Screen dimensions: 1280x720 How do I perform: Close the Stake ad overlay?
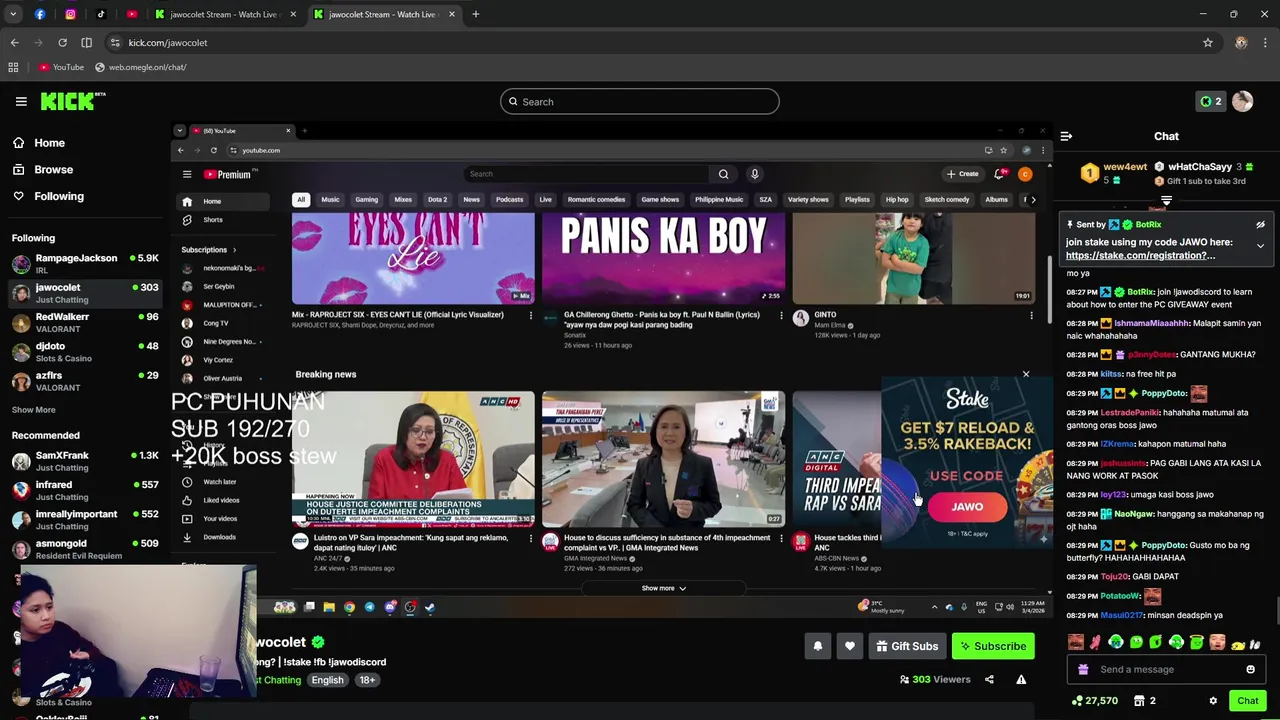pos(1025,375)
